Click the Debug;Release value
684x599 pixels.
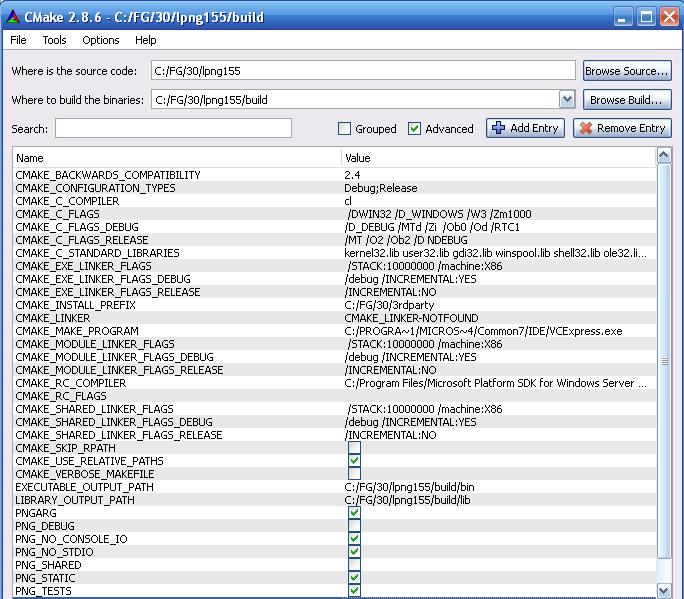pyautogui.click(x=380, y=188)
